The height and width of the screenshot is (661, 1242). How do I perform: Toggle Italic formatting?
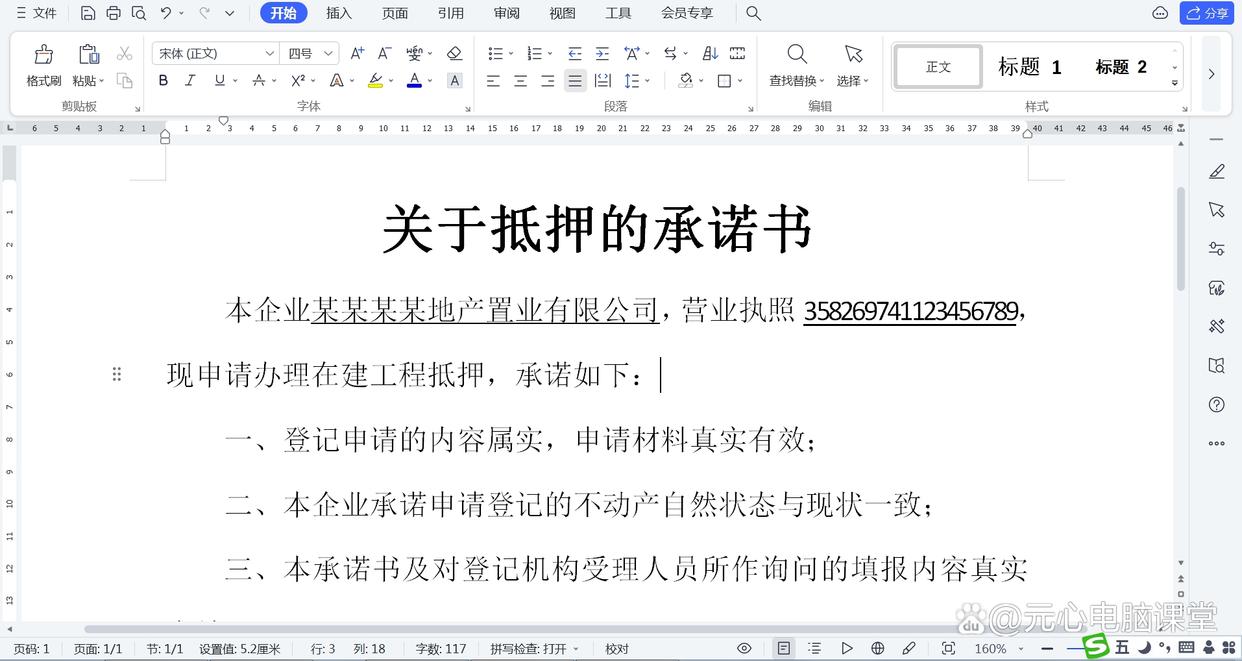point(190,80)
